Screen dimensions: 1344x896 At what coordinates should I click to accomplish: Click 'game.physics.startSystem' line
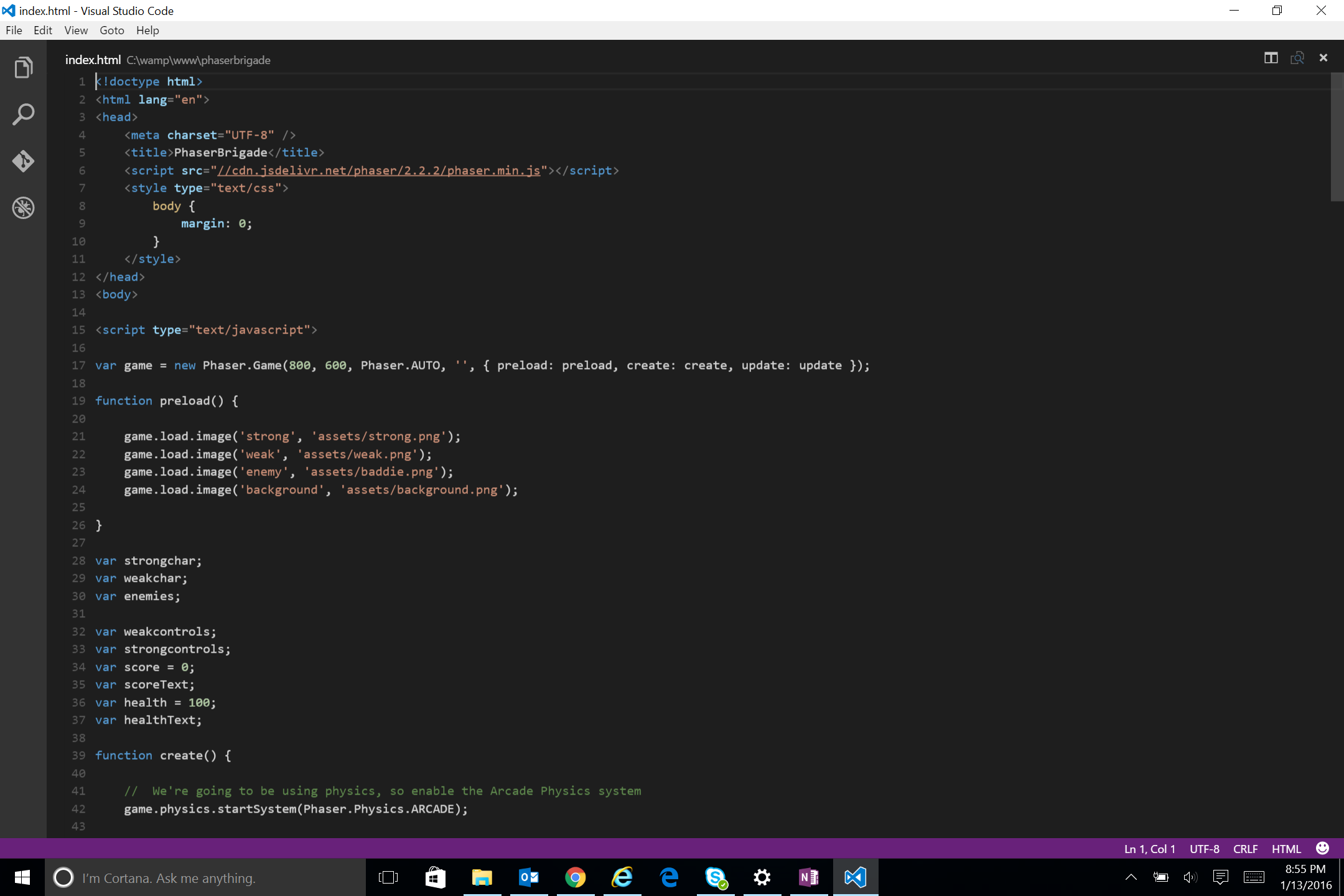click(x=296, y=809)
